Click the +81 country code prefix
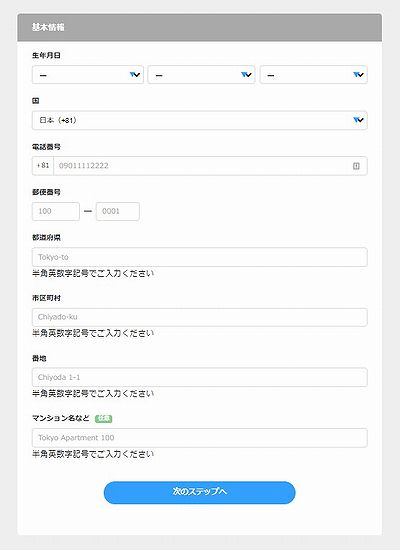 pos(43,166)
